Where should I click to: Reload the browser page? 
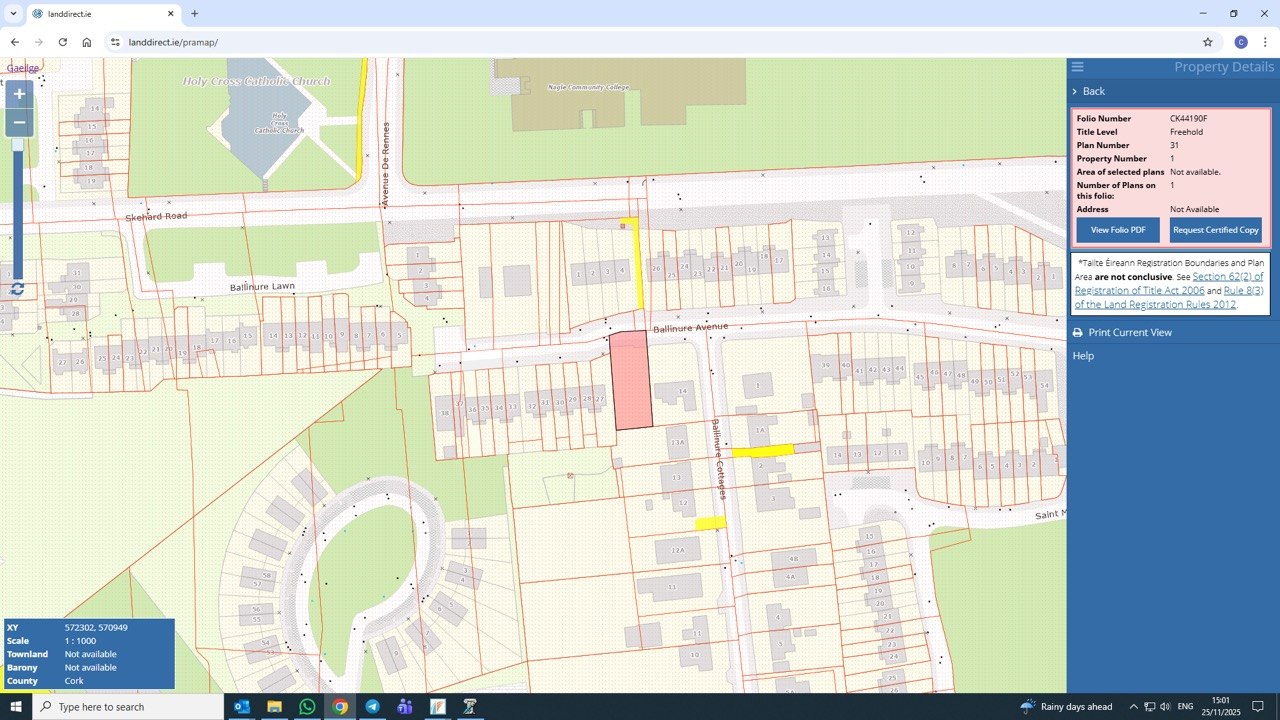tap(62, 42)
